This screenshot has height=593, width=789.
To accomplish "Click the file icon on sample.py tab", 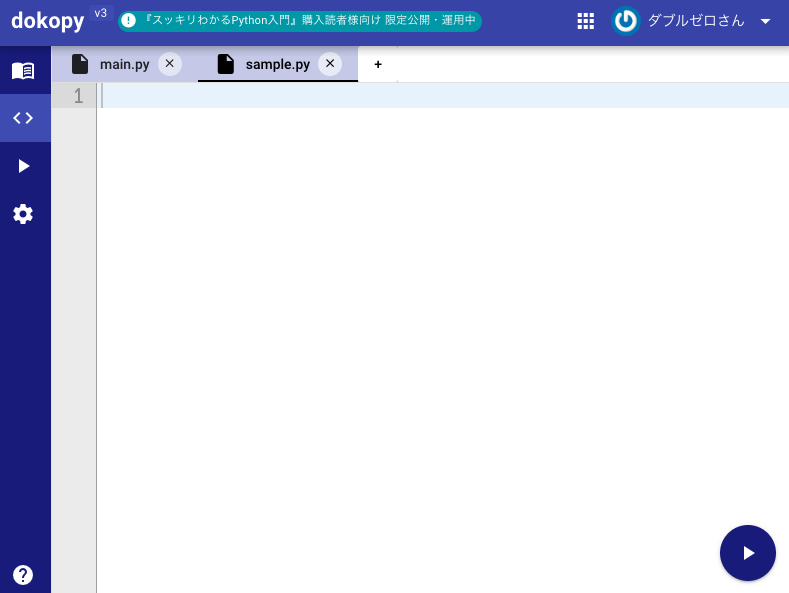I will pos(226,64).
